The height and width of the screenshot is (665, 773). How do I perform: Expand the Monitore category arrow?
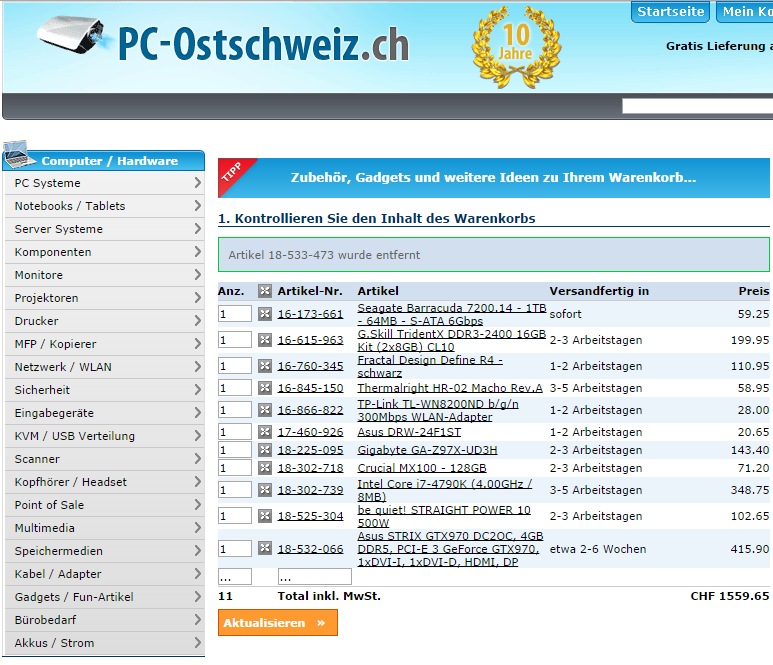[x=197, y=275]
